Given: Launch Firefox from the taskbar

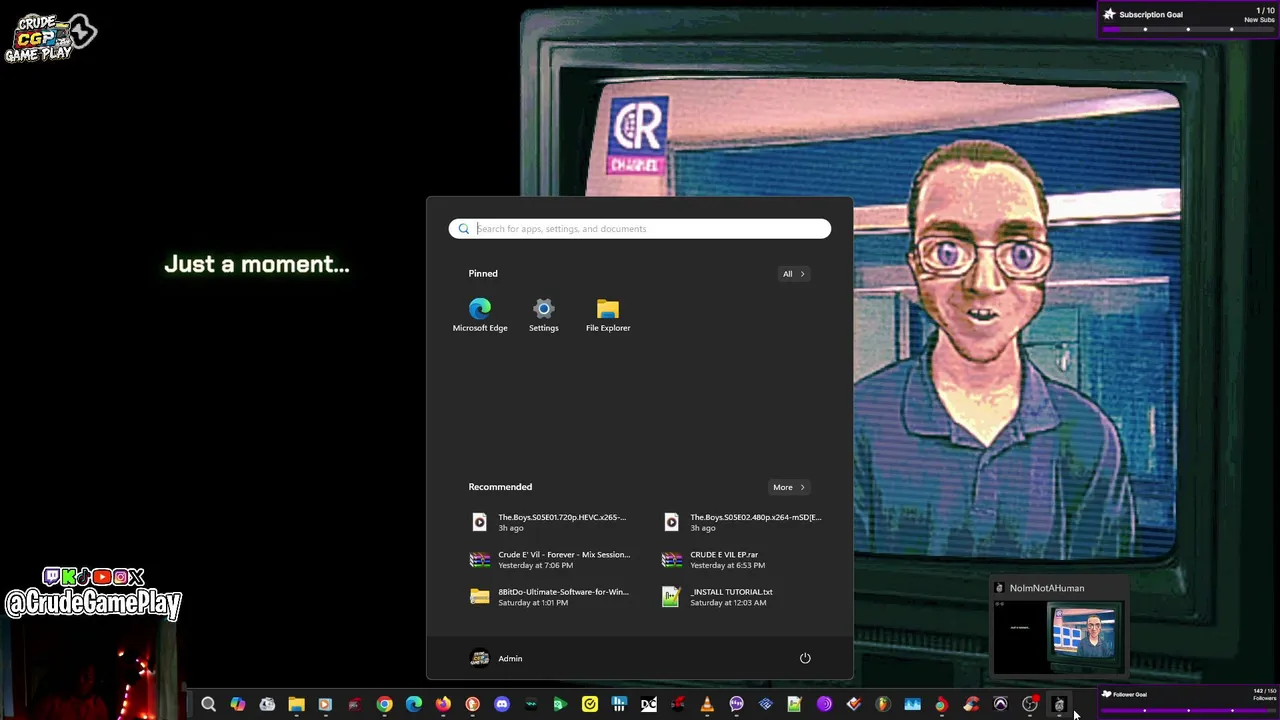Looking at the screenshot, I should point(443,705).
